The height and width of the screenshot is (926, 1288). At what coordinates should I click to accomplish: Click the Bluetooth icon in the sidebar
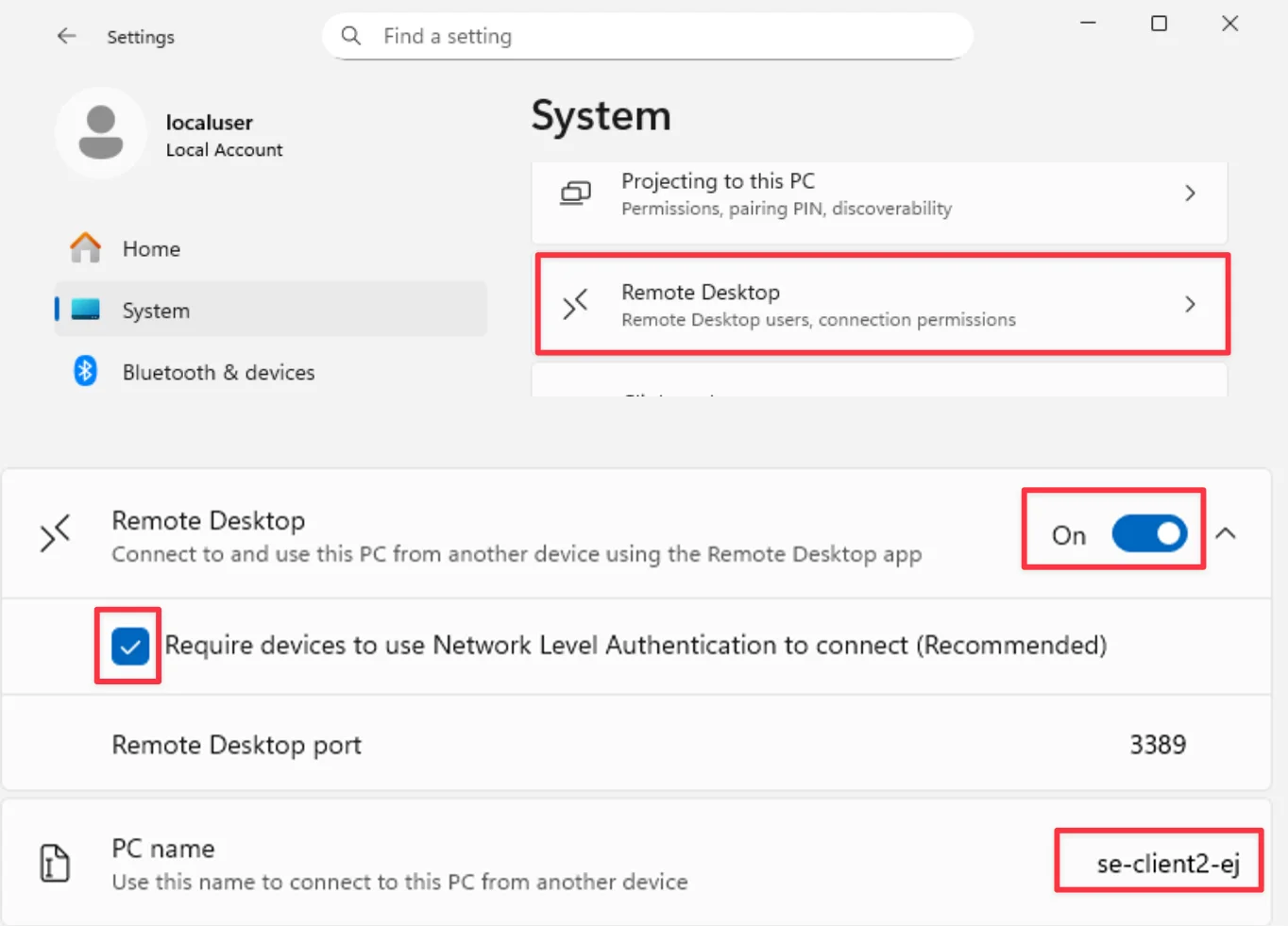85,371
